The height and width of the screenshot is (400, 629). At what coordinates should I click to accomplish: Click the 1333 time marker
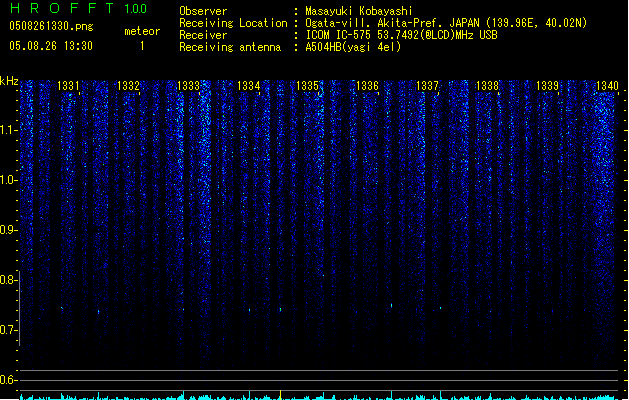pos(188,85)
